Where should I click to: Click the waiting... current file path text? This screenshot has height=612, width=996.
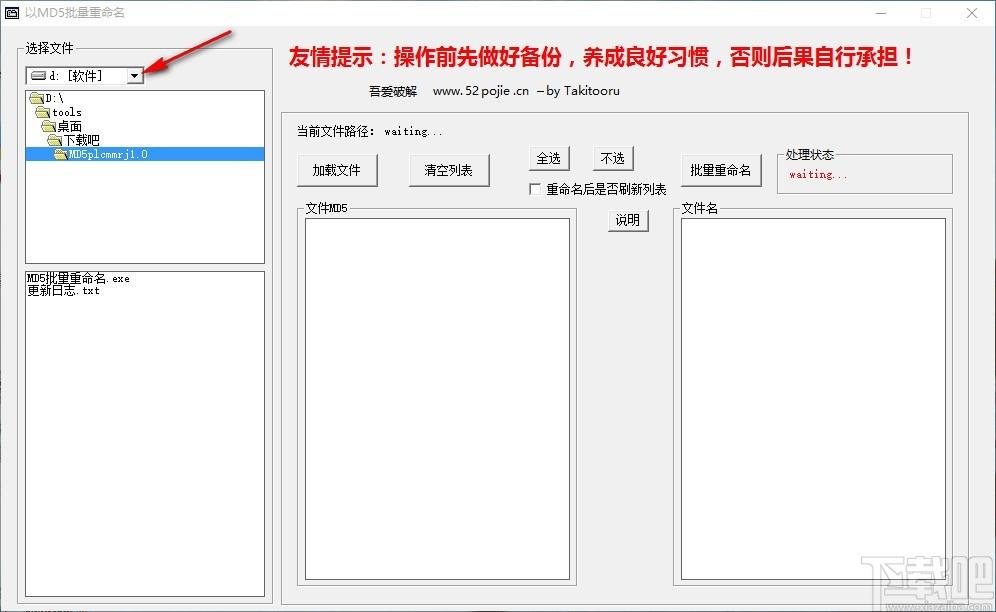tap(413, 132)
